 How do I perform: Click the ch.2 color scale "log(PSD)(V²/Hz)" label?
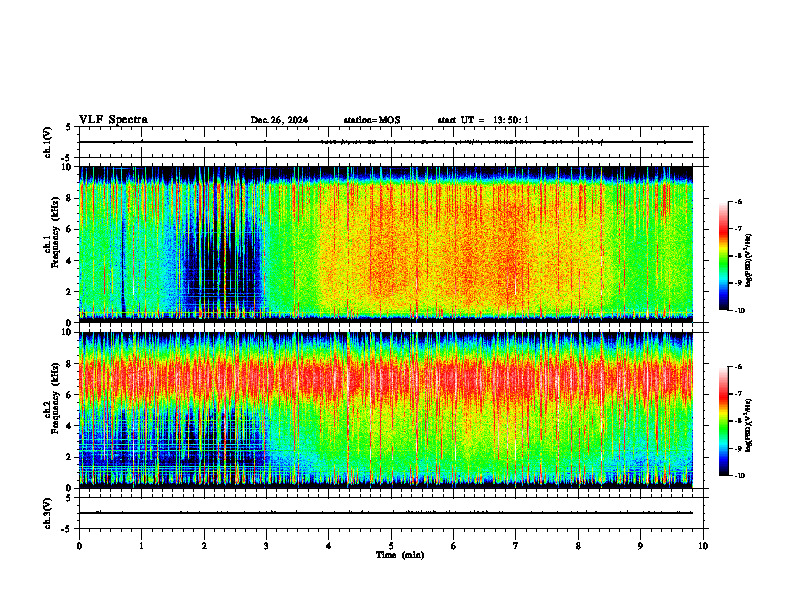tap(749, 425)
